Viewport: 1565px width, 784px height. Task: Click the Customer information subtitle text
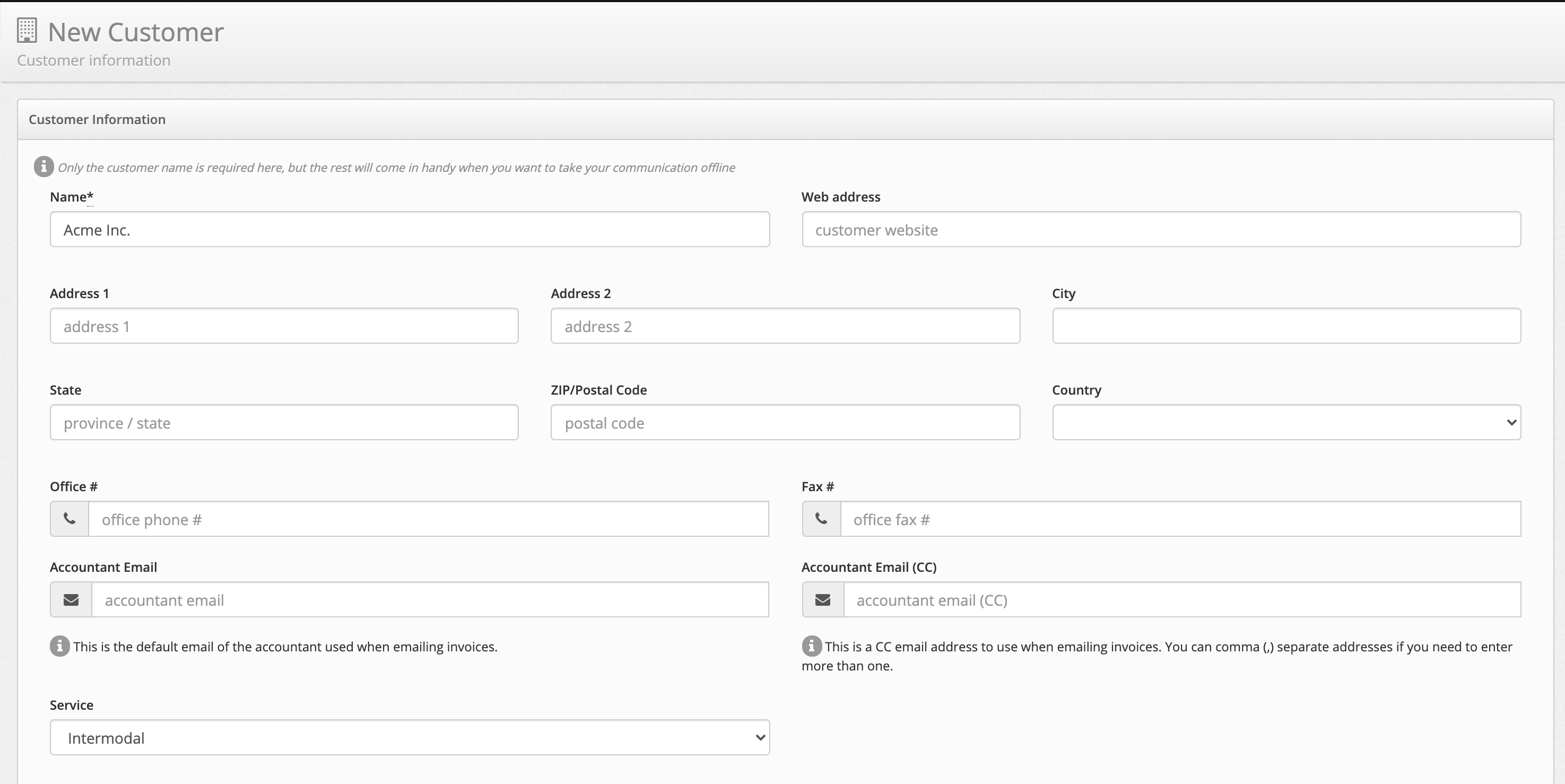click(93, 60)
